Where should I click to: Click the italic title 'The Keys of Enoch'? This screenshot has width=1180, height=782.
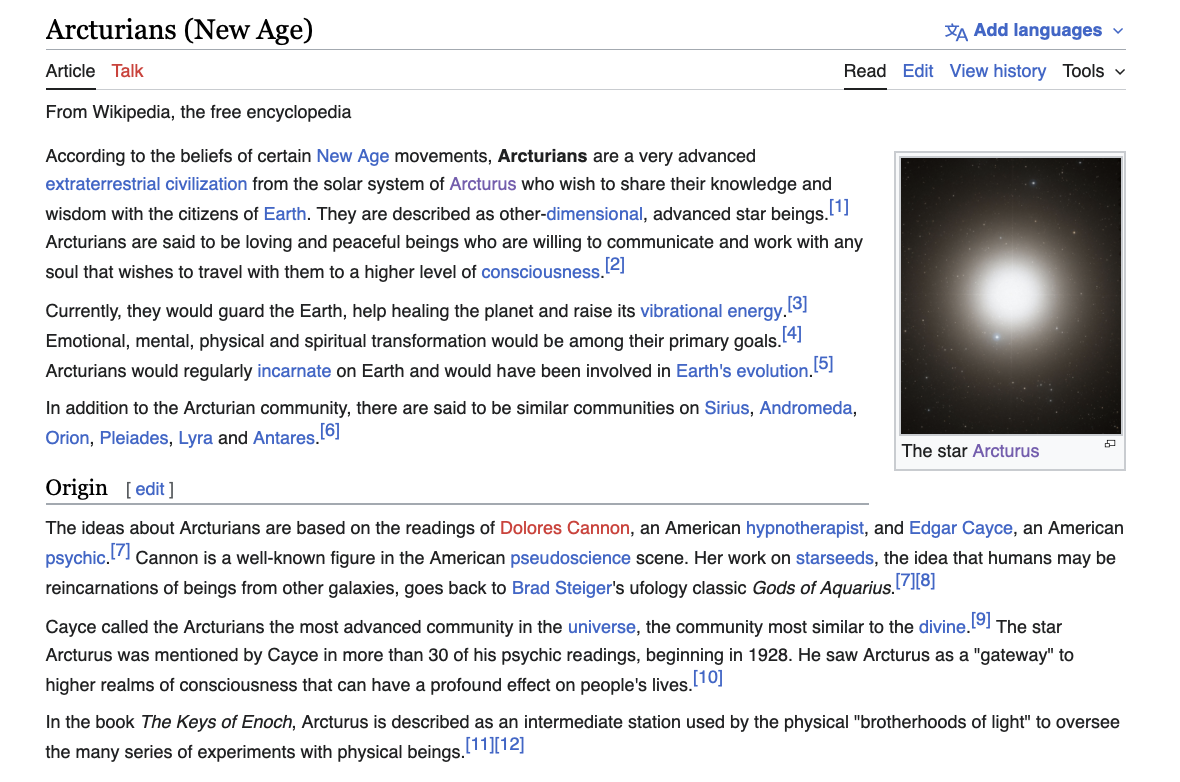(216, 723)
